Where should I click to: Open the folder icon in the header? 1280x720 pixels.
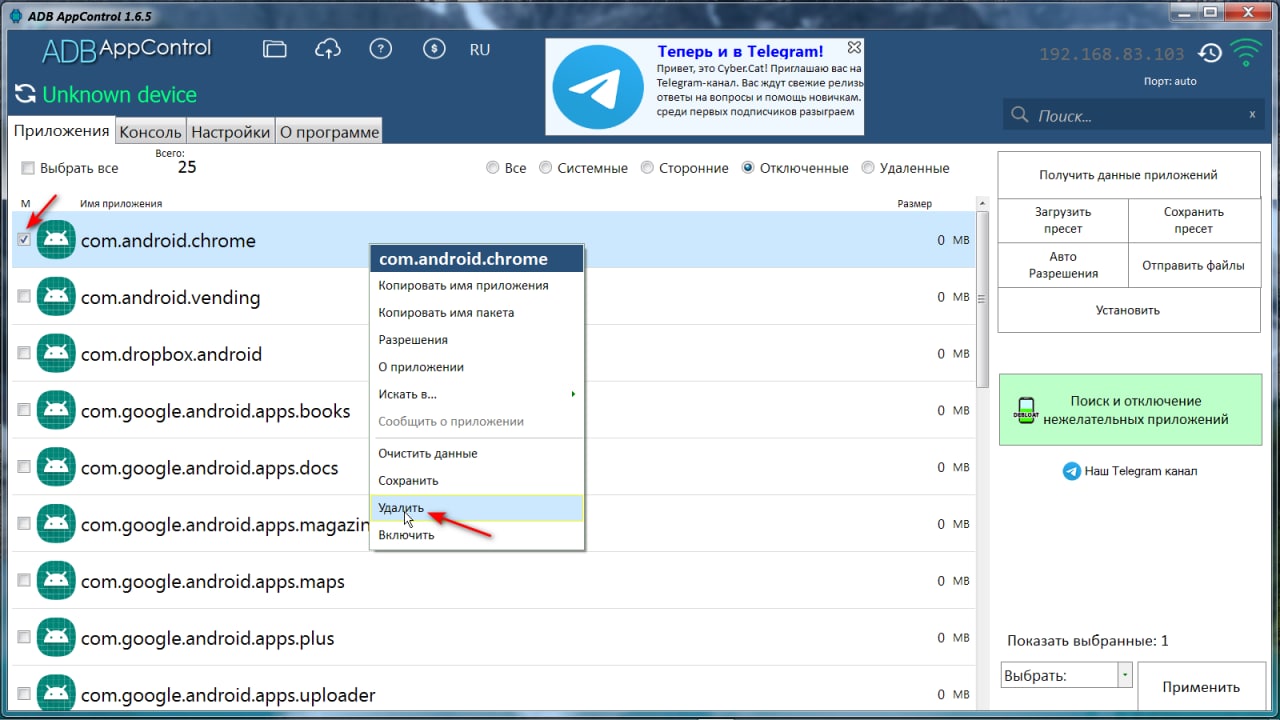pos(275,49)
